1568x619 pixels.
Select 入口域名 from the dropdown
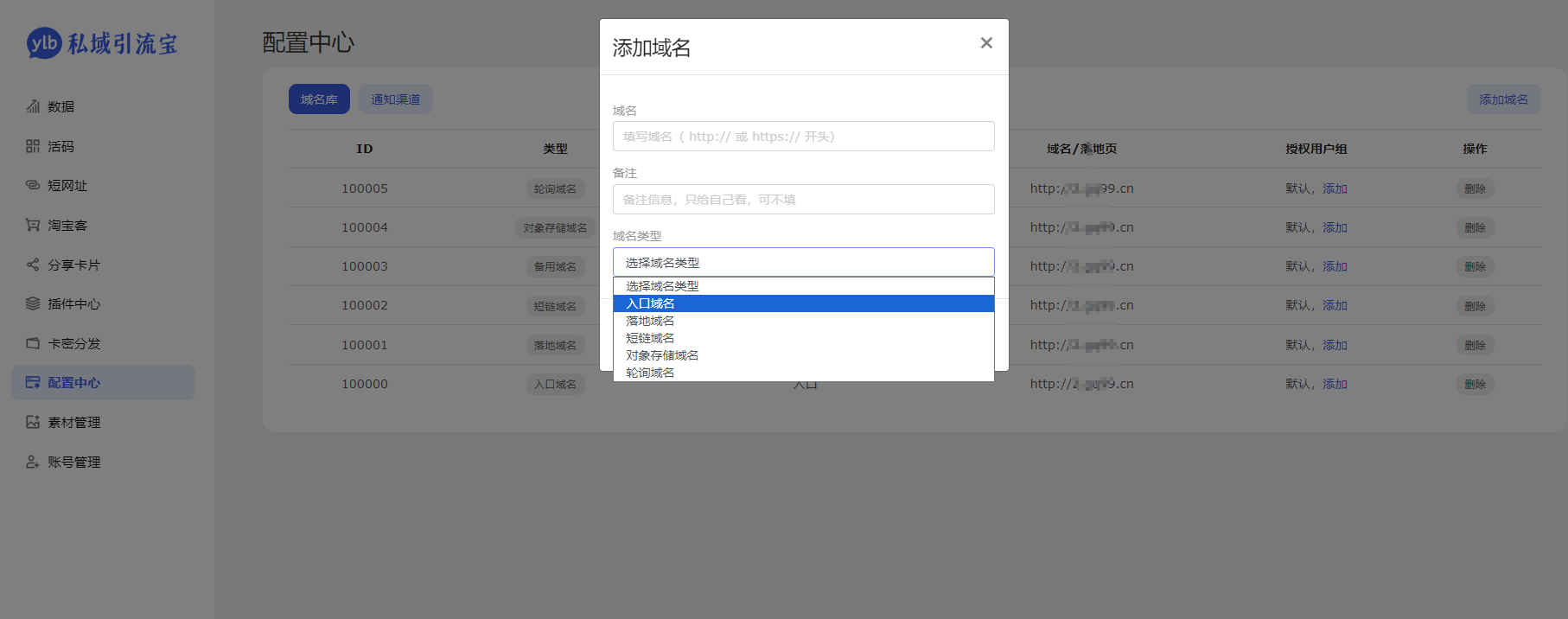pyautogui.click(x=804, y=303)
